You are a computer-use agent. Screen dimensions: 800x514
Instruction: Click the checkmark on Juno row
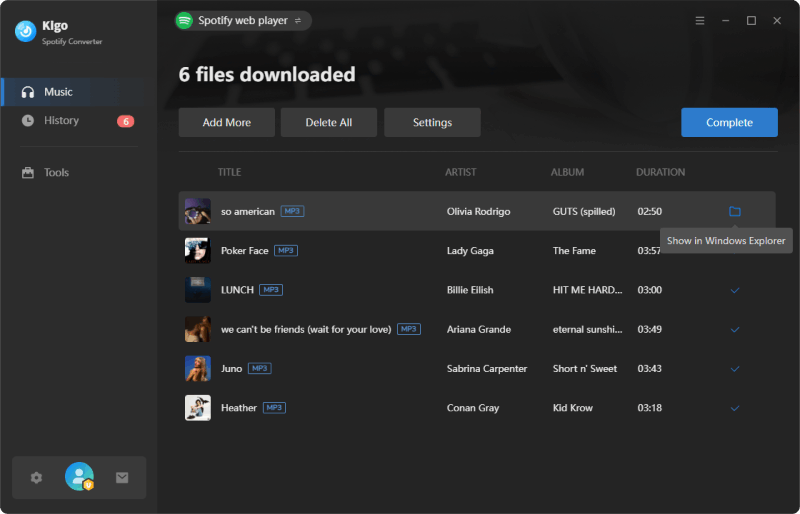pos(735,369)
